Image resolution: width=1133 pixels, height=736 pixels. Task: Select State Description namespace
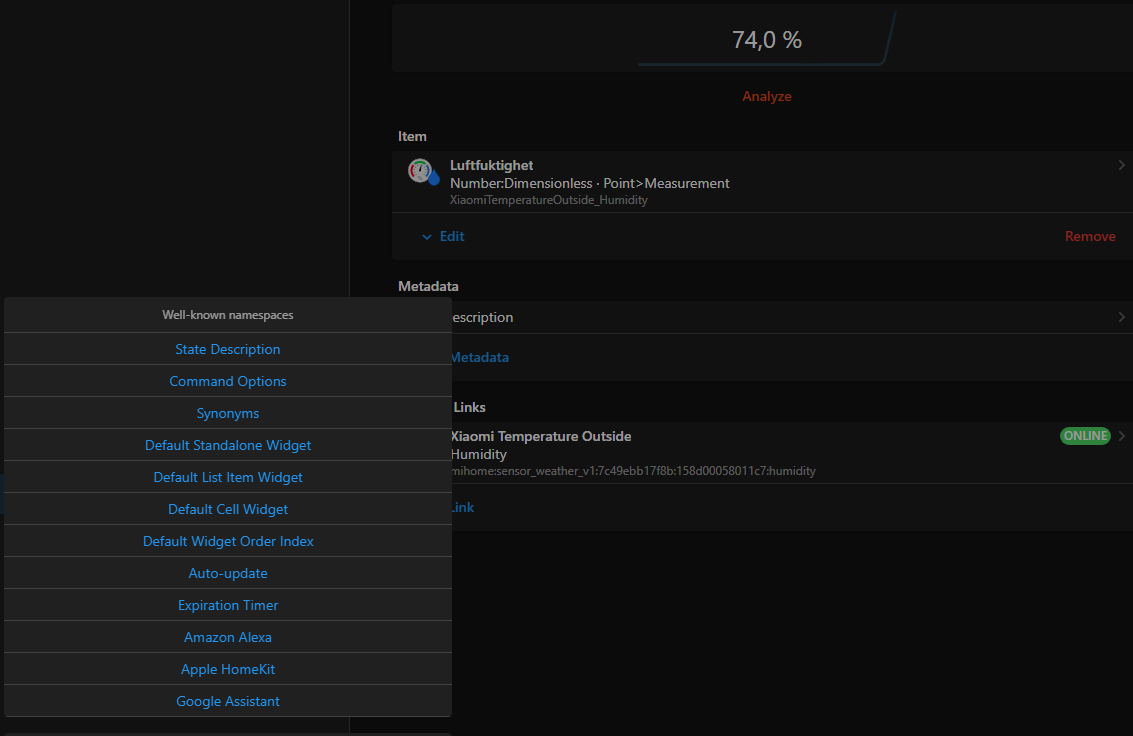pyautogui.click(x=228, y=349)
